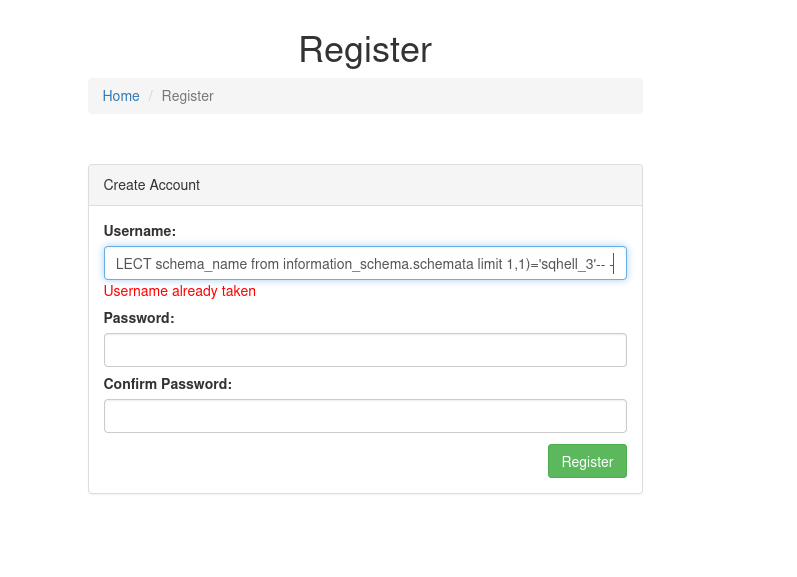
Task: Click the empty Password field
Action: 365,350
